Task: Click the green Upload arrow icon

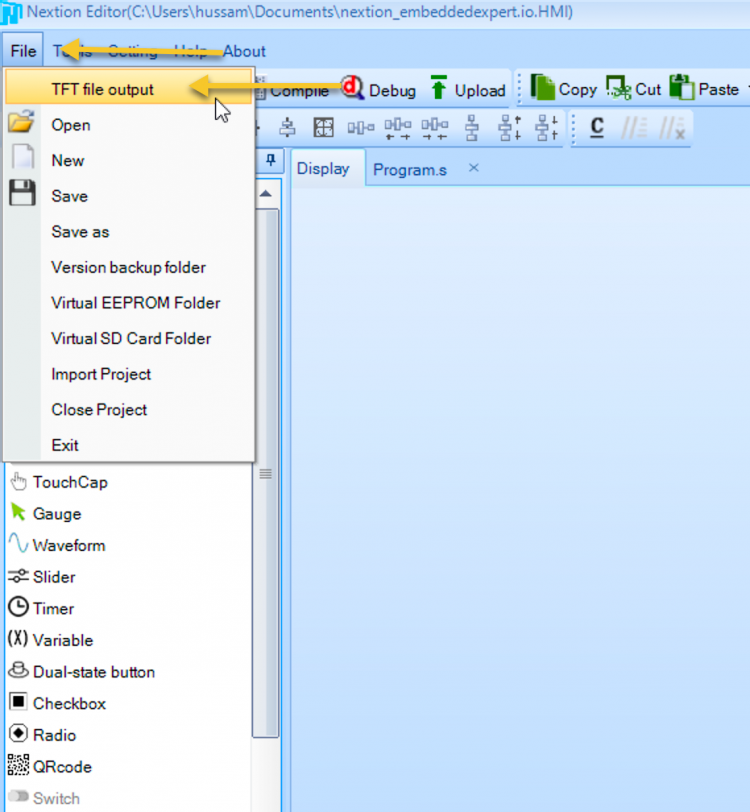Action: pos(439,89)
